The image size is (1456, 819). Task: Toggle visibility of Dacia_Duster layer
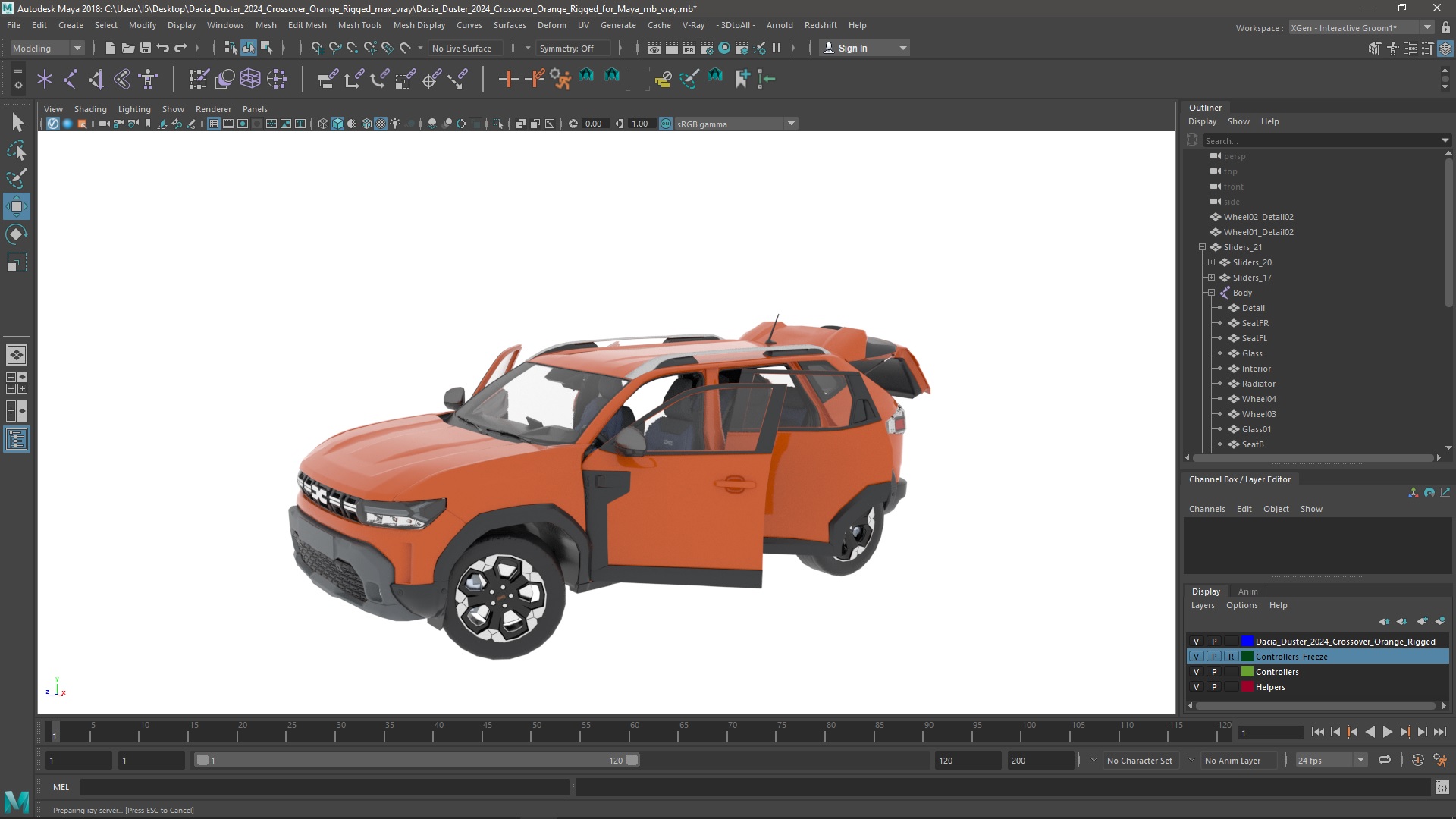[1197, 642]
